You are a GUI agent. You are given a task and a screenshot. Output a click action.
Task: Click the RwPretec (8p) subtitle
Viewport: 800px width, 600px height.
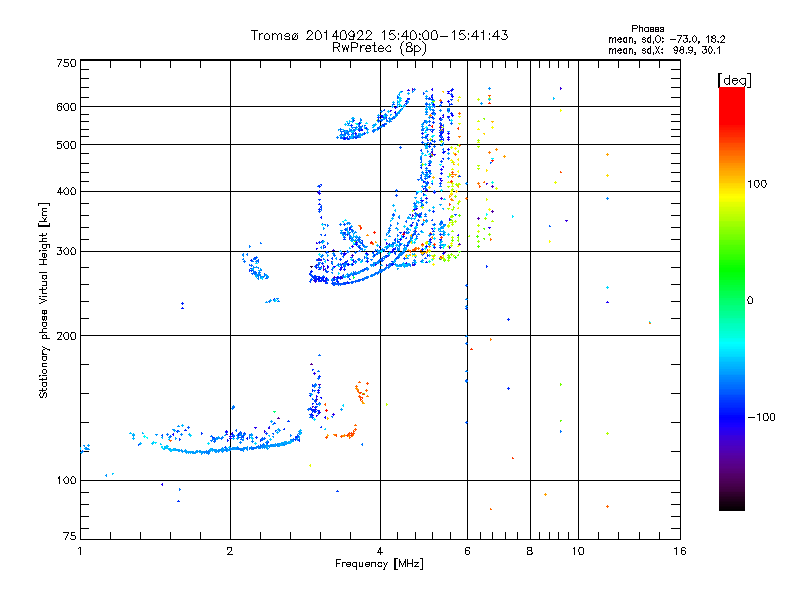click(x=379, y=48)
